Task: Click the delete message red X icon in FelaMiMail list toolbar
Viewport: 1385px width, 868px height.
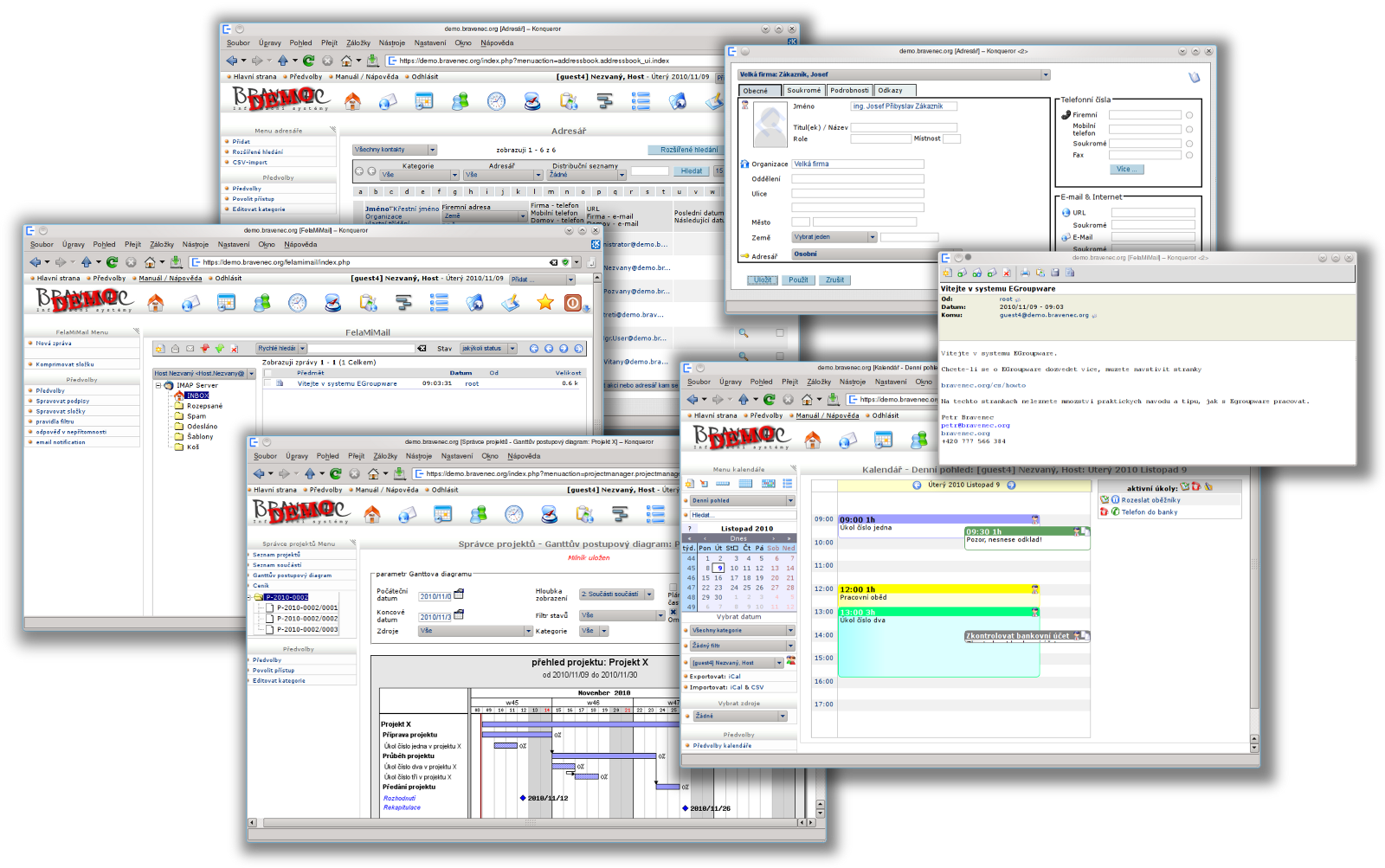Action: click(x=235, y=349)
